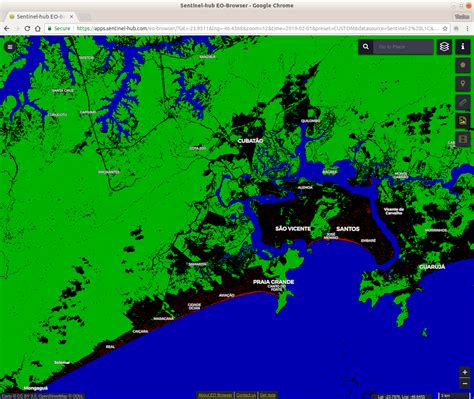Focus the Go to Place search field

[403, 47]
